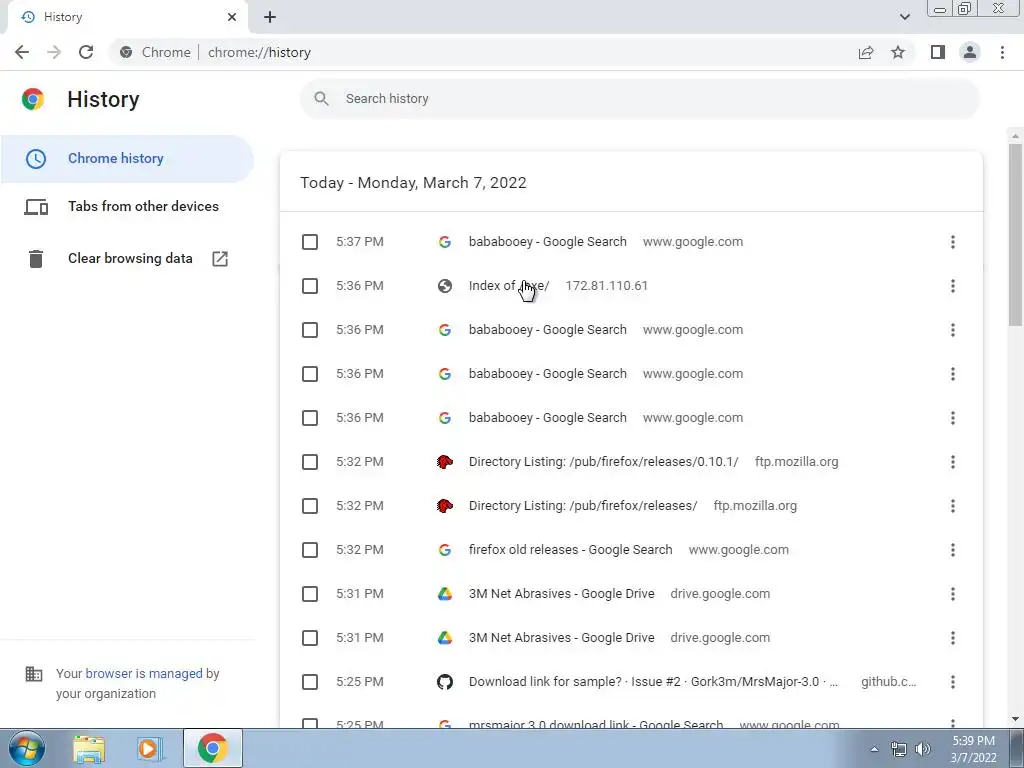Image resolution: width=1024 pixels, height=768 pixels.
Task: Open the side panel icon
Action: pyautogui.click(x=938, y=52)
